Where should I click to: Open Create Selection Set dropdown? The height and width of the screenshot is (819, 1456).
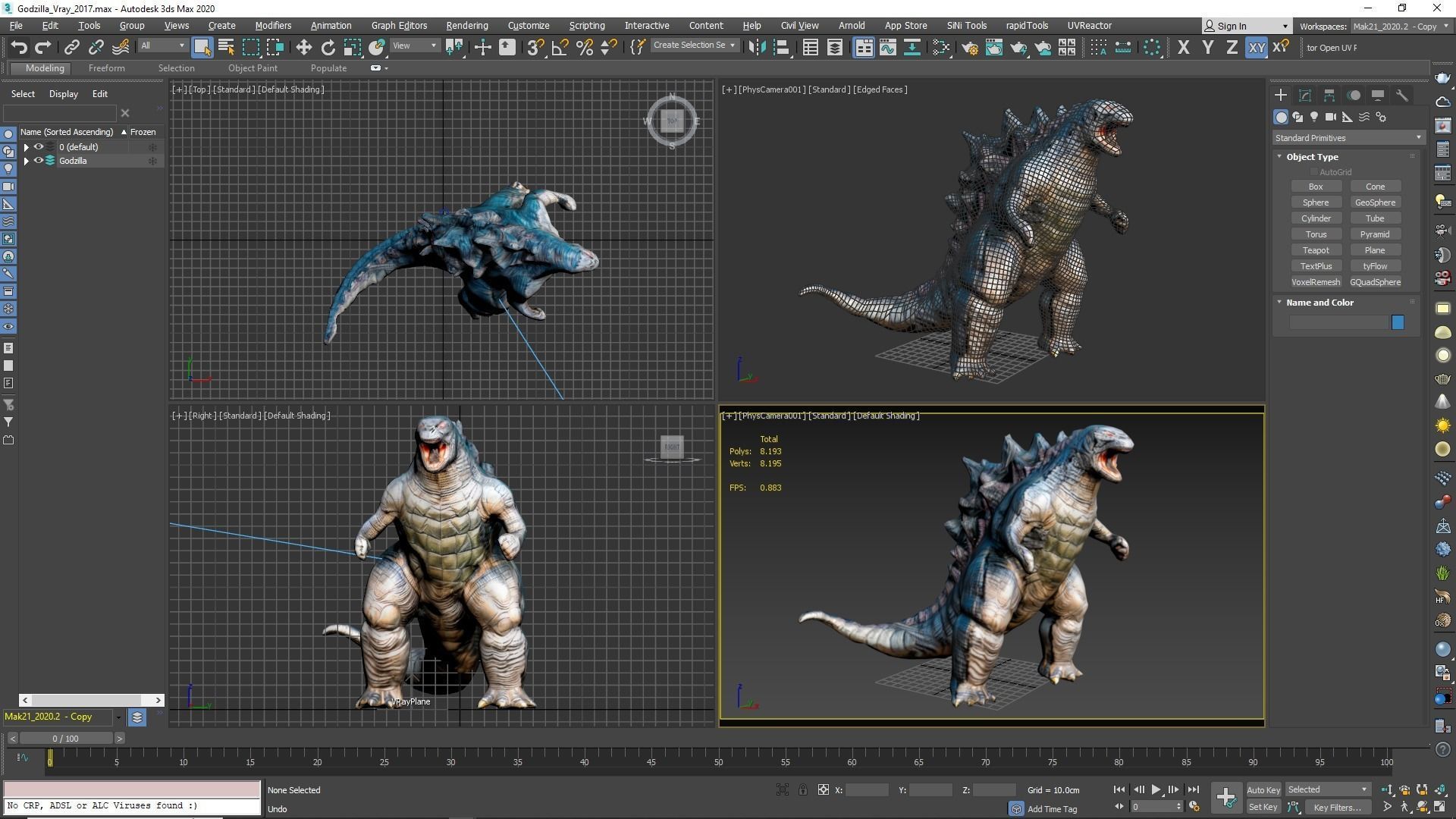[x=694, y=45]
